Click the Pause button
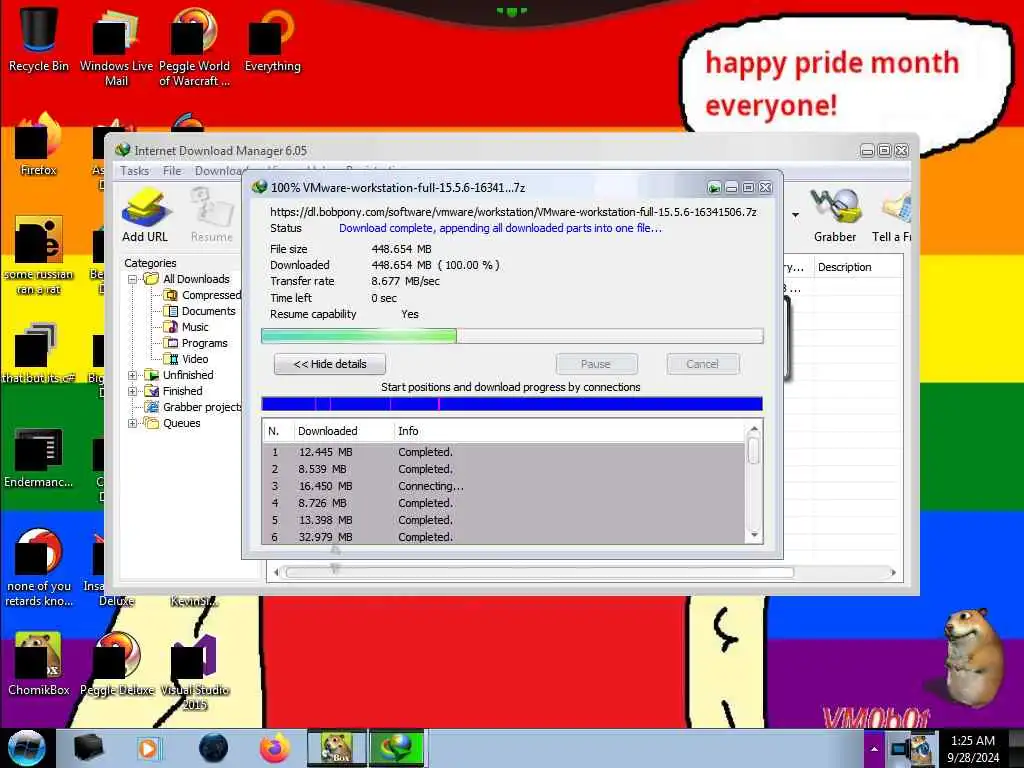This screenshot has height=768, width=1024. (596, 364)
